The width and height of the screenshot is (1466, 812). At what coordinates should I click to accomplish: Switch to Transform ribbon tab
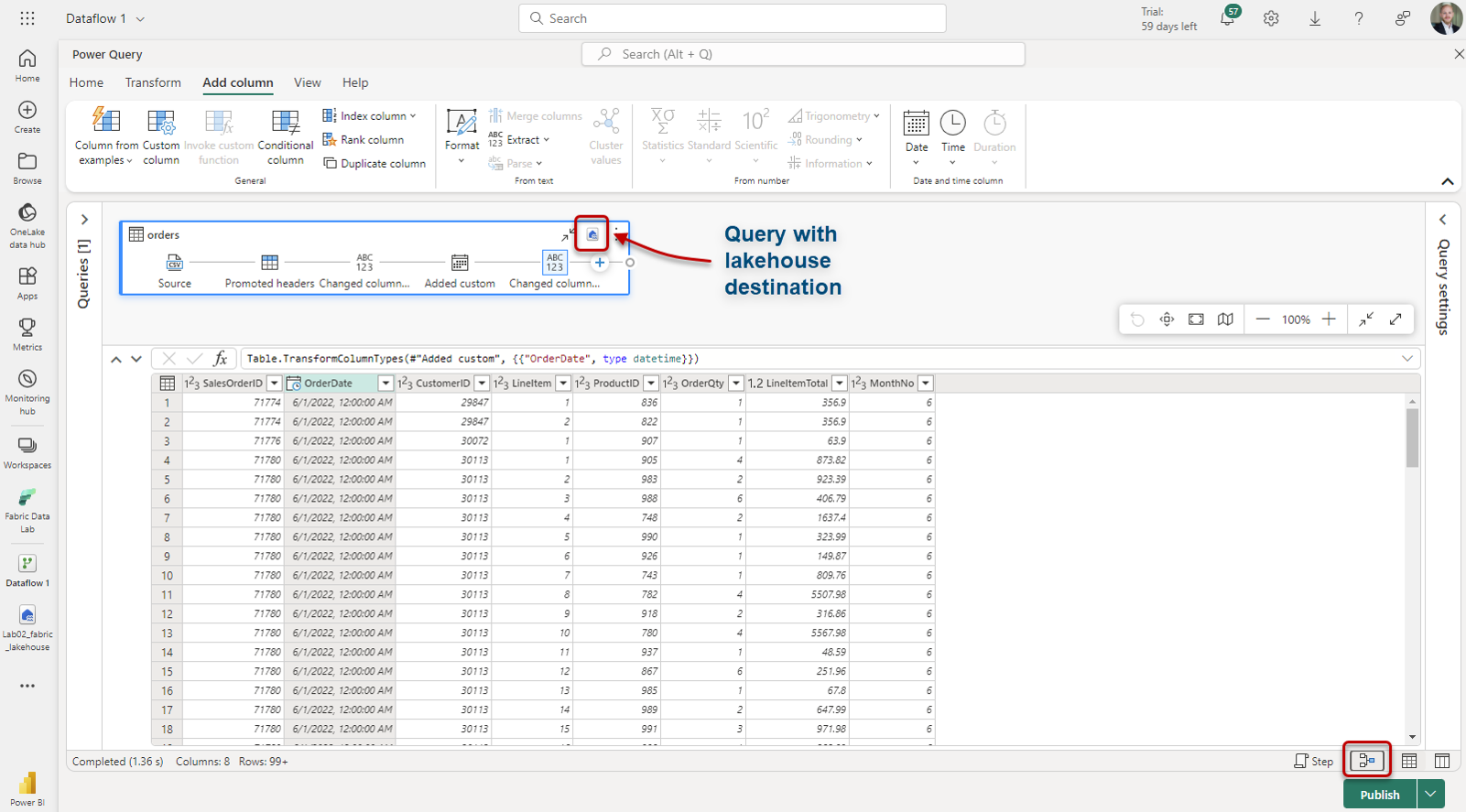tap(153, 82)
